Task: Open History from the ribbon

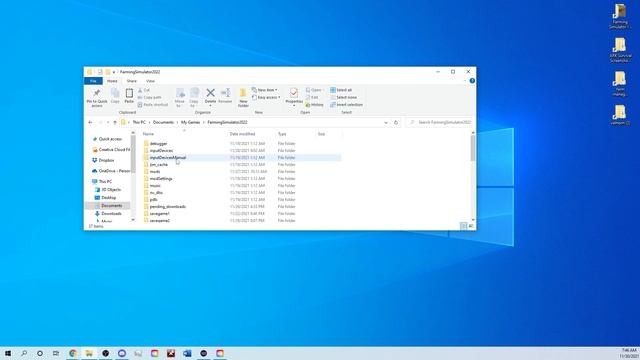Action: (x=314, y=105)
